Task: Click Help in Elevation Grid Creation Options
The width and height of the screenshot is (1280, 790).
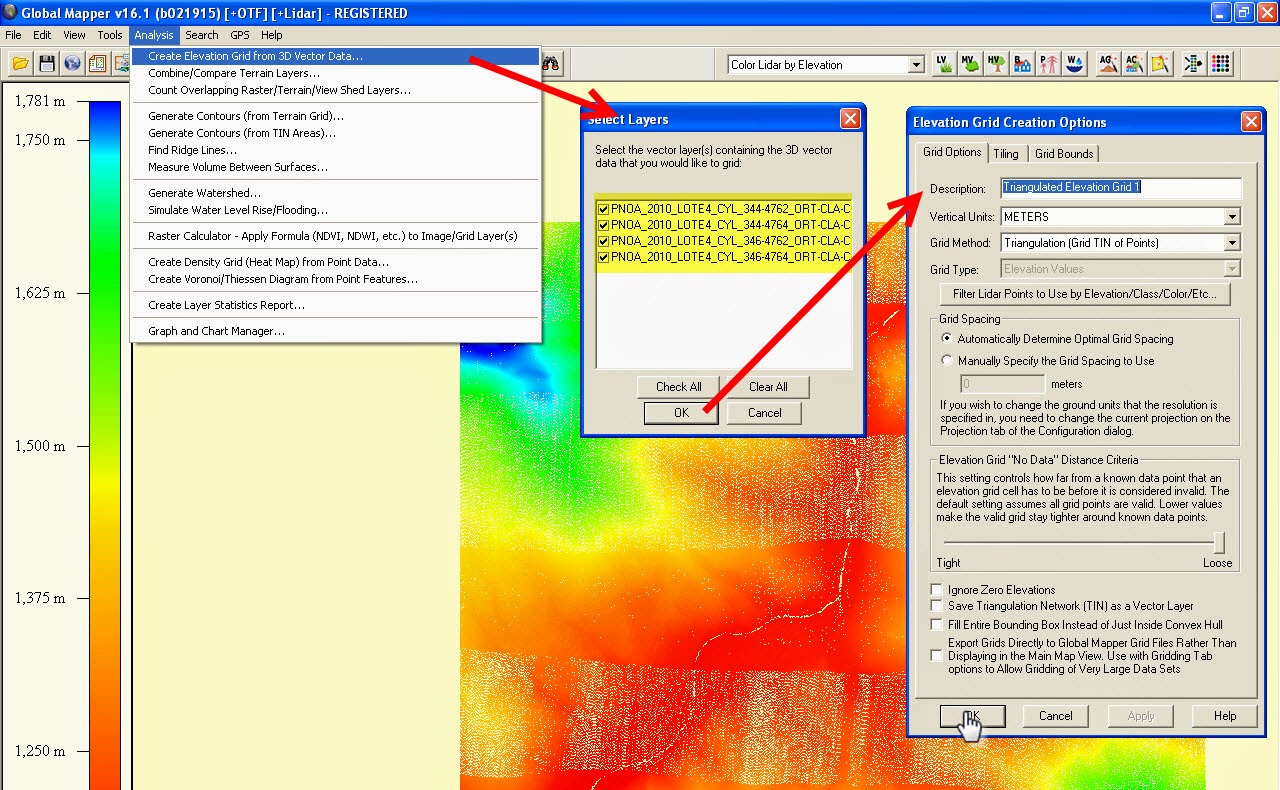Action: coord(1225,716)
